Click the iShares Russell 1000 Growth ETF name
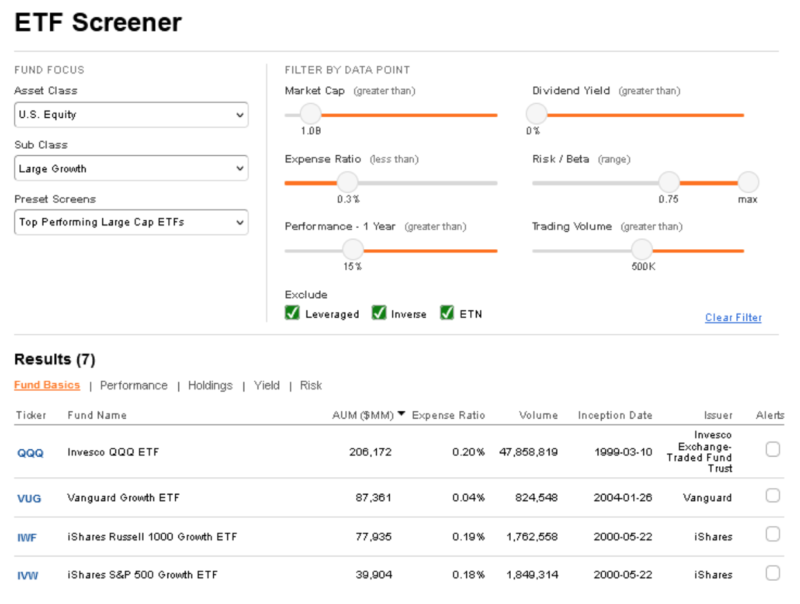The height and width of the screenshot is (604, 800). pyautogui.click(x=152, y=537)
